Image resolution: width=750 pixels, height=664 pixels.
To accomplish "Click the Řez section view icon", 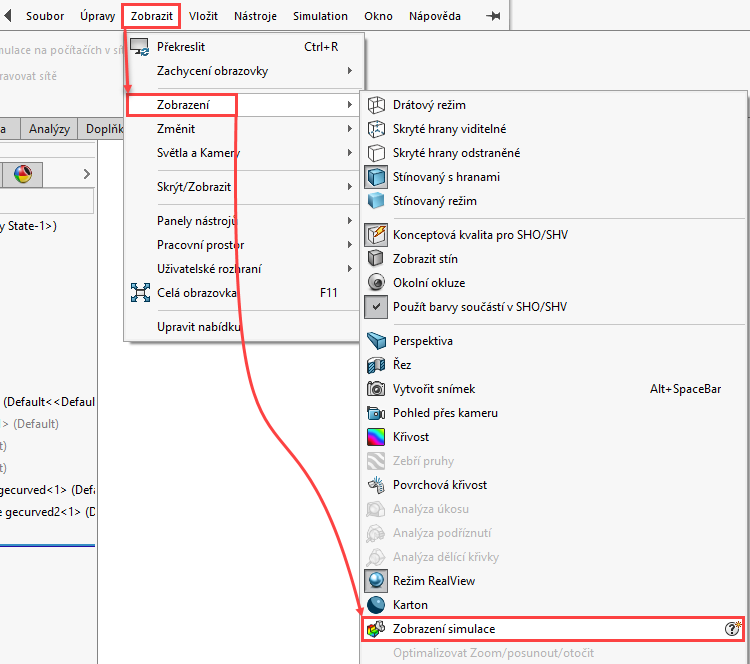I will tap(376, 365).
